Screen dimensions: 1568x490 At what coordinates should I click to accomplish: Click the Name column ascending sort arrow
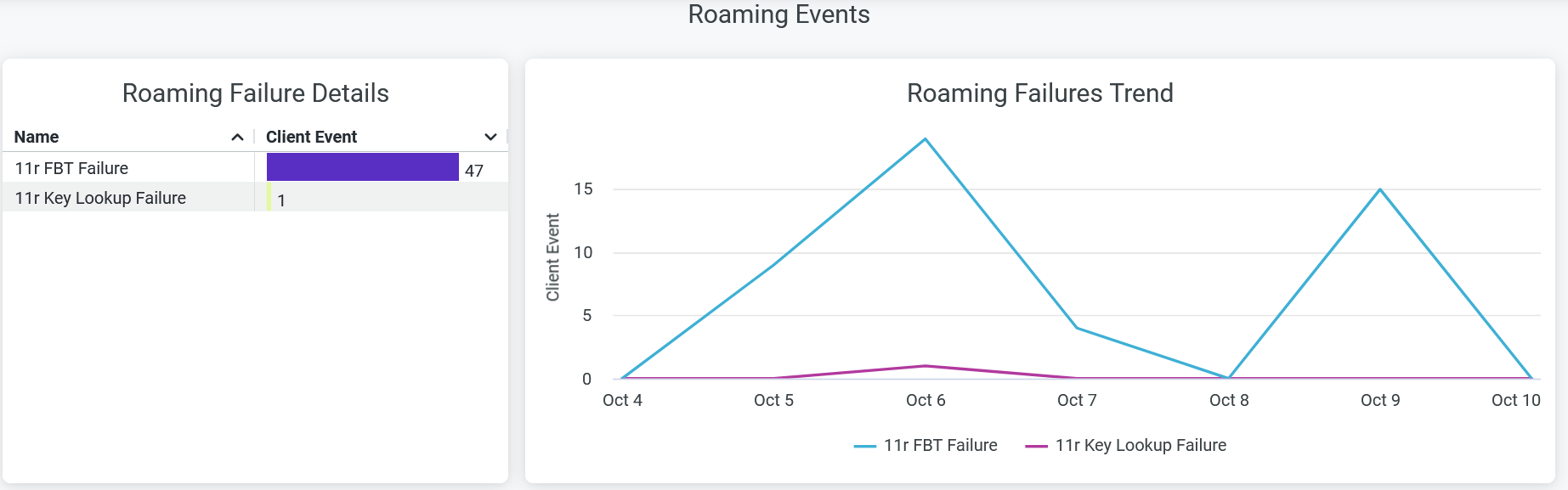tap(237, 138)
